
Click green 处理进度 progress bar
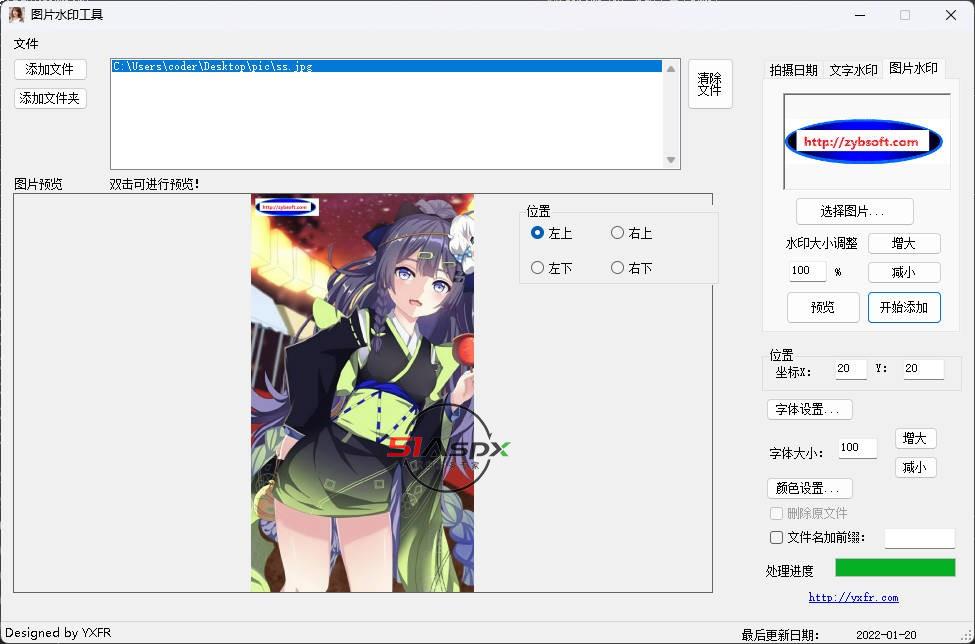tap(895, 568)
